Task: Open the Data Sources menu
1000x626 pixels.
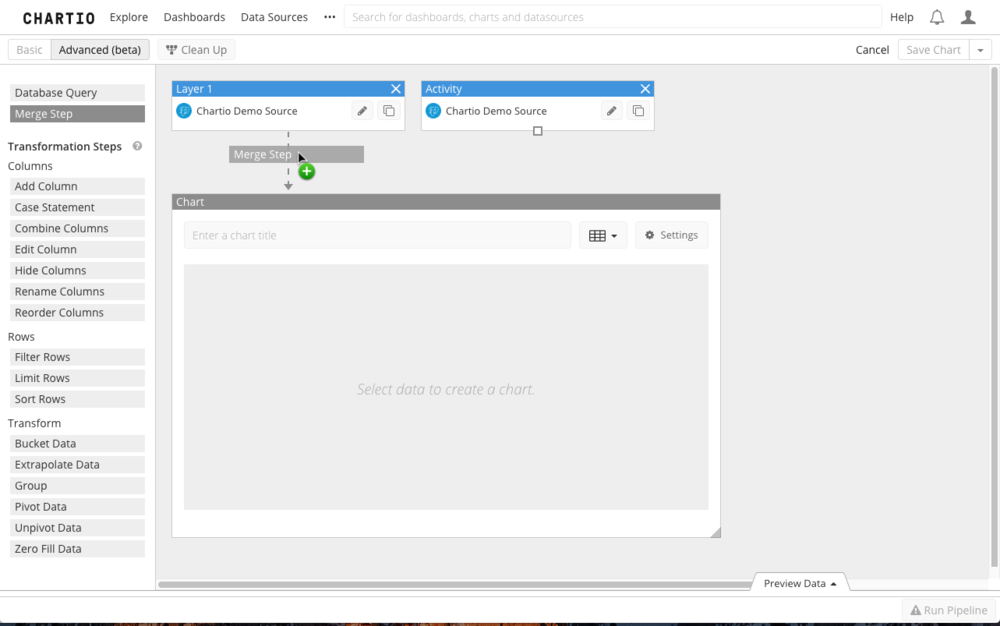Action: click(274, 17)
